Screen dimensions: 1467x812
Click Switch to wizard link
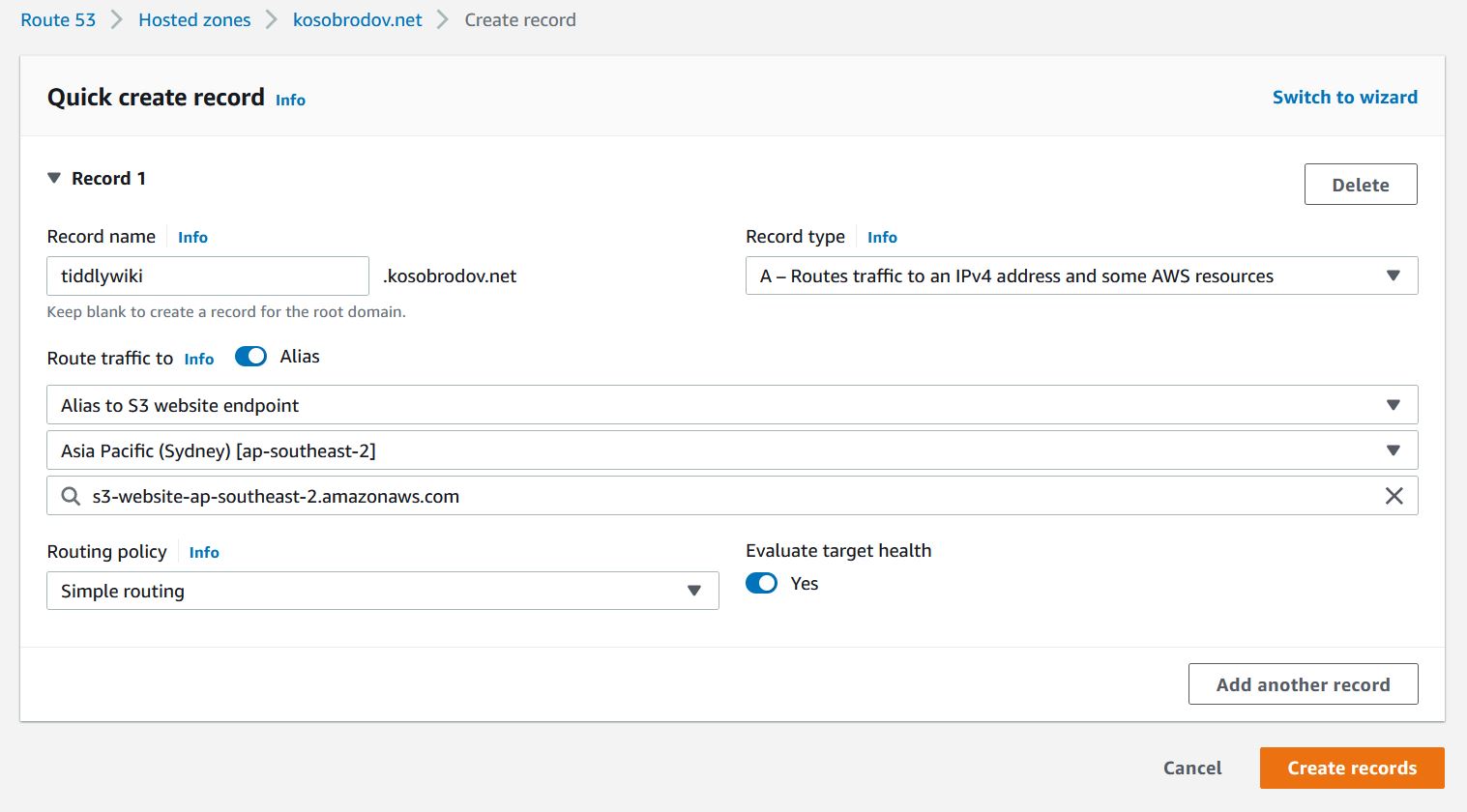[x=1345, y=97]
